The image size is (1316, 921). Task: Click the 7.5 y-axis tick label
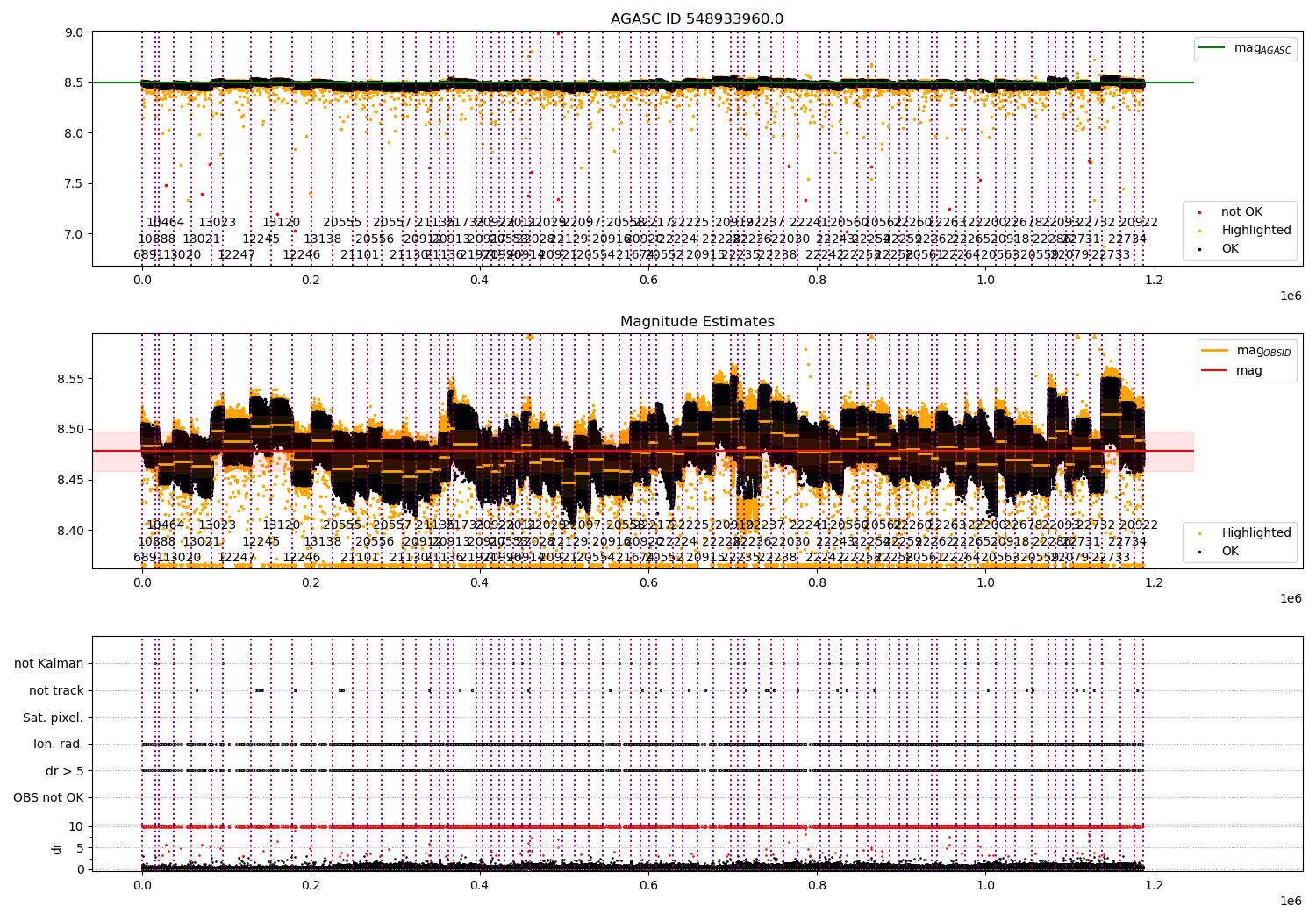(75, 184)
